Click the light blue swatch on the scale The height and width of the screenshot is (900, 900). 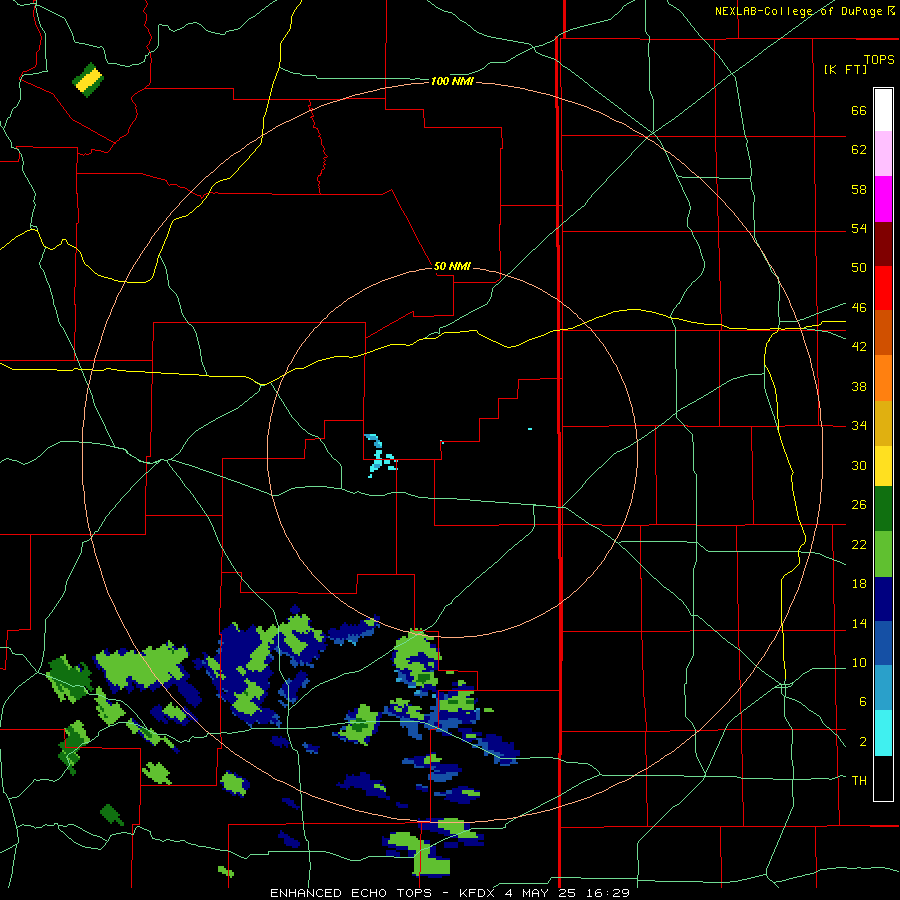point(883,688)
